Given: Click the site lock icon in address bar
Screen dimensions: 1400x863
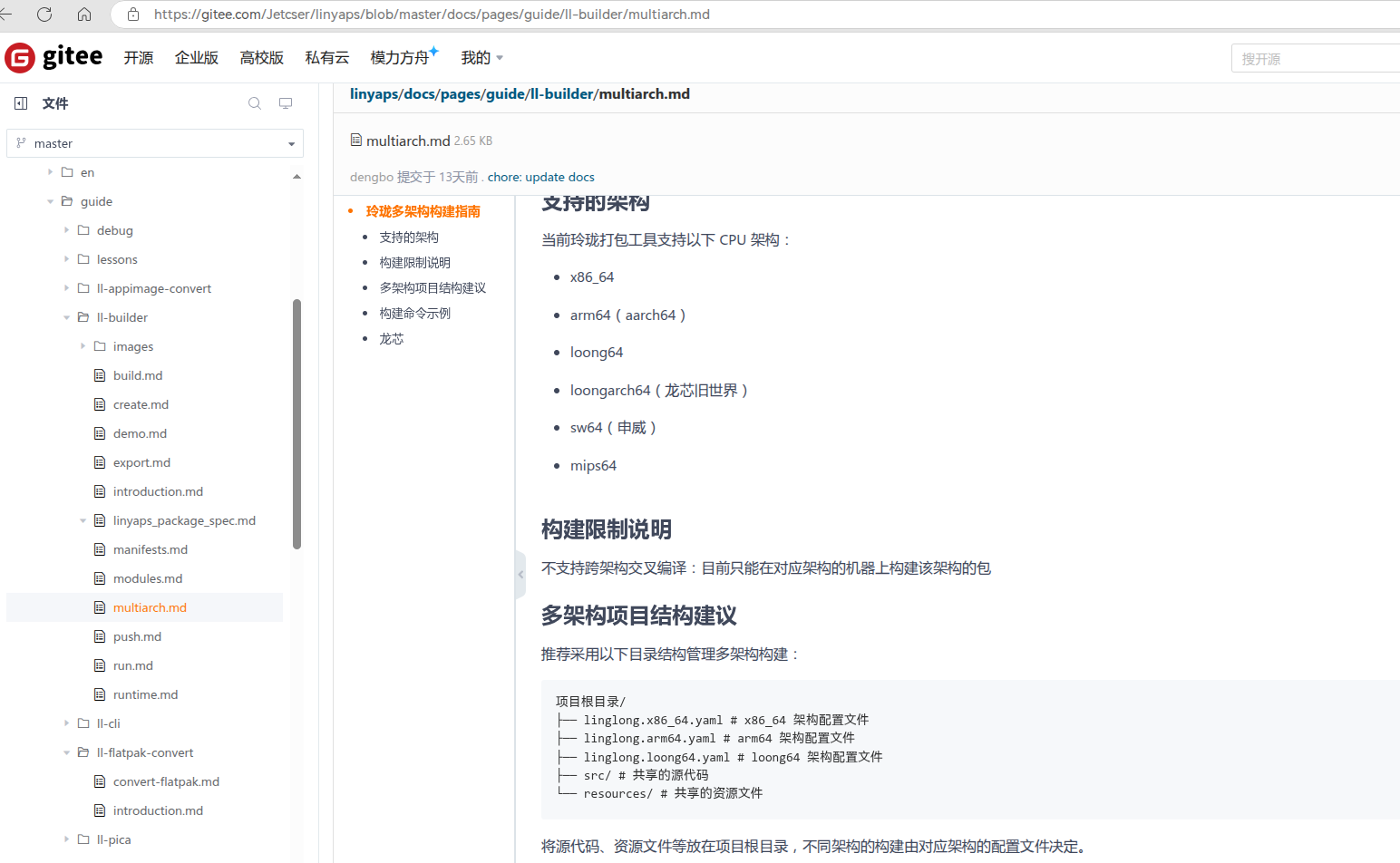Looking at the screenshot, I should tap(133, 15).
